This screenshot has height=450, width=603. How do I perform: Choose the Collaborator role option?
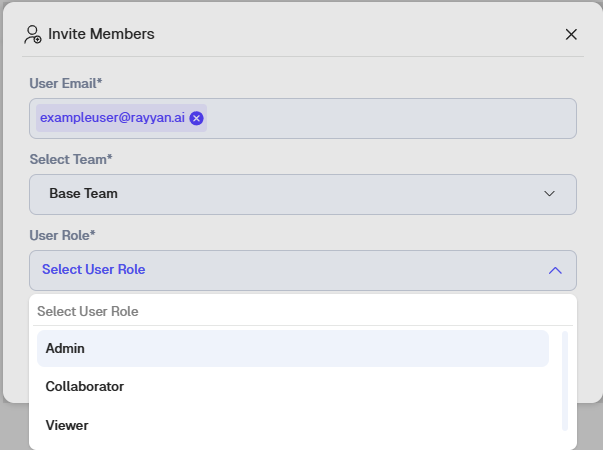(x=292, y=386)
